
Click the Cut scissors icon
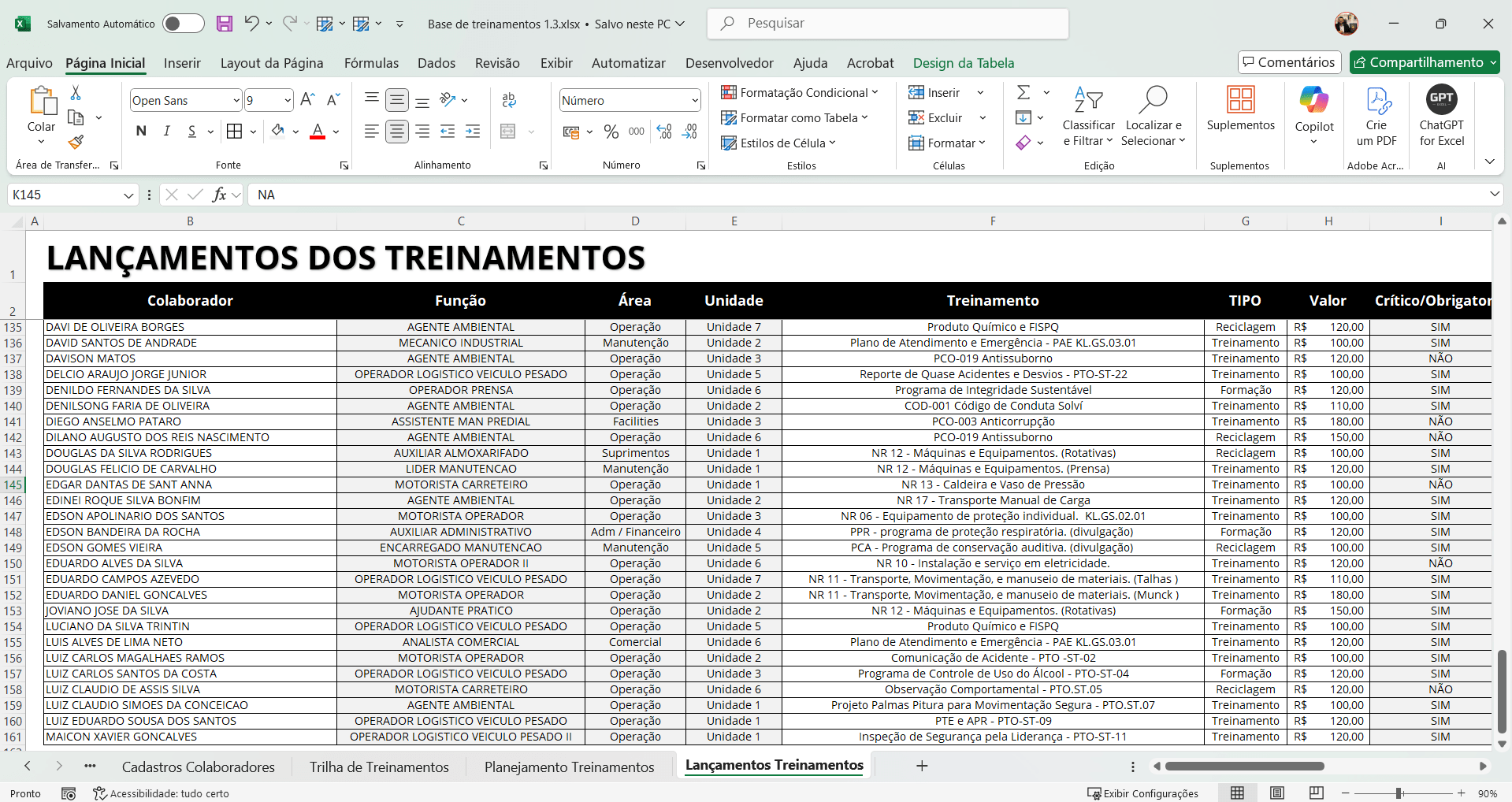point(76,93)
